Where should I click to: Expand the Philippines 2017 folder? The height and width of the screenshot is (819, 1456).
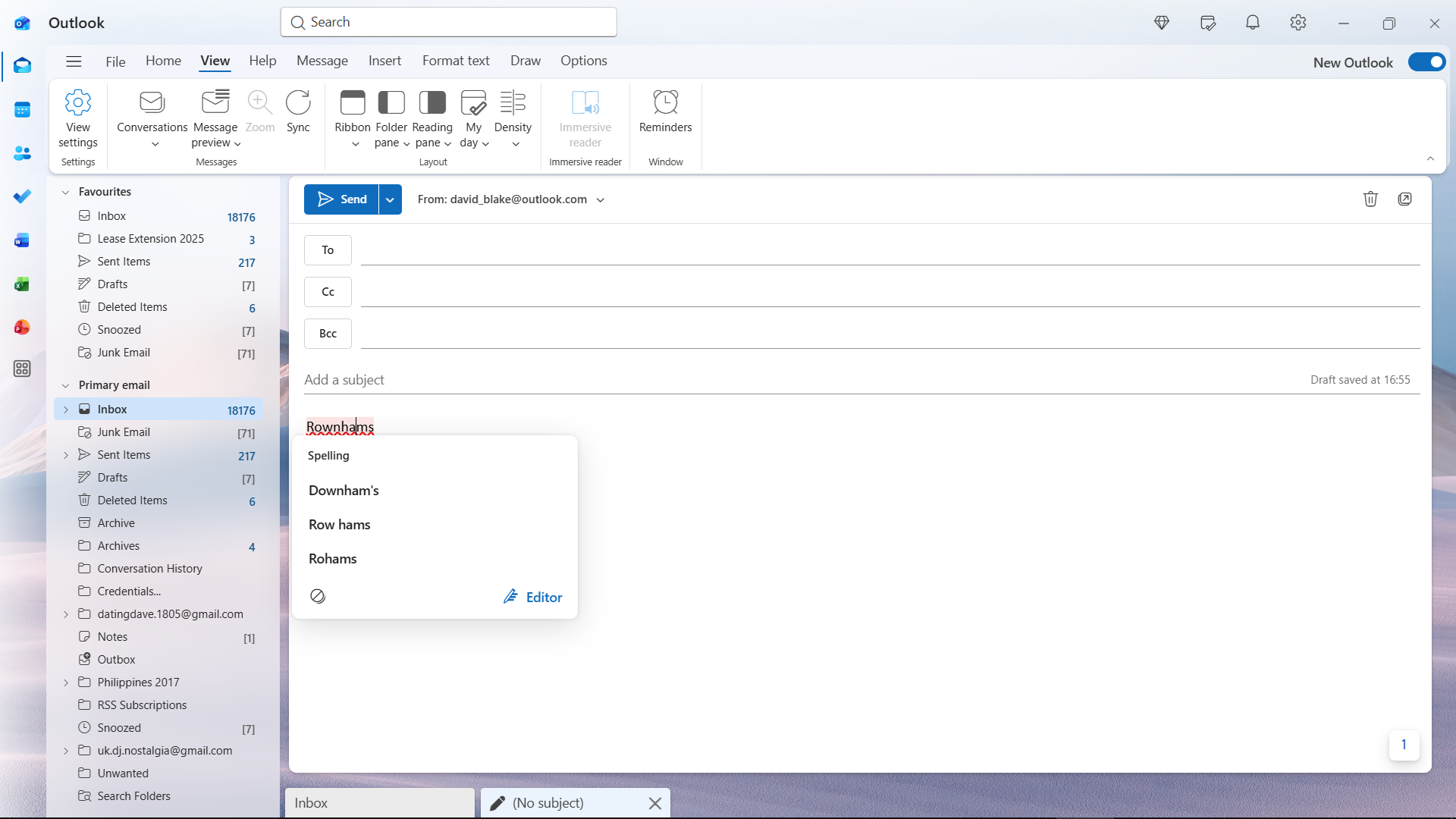[x=66, y=682]
